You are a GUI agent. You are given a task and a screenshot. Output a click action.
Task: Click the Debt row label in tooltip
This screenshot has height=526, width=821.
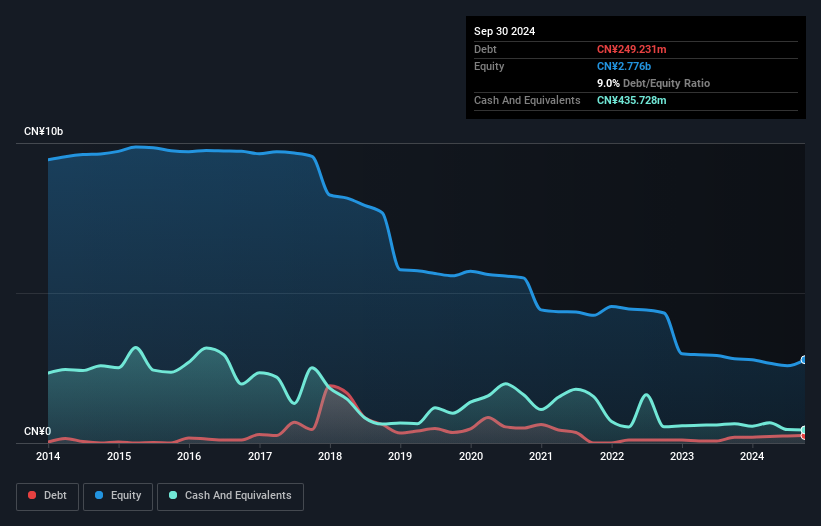click(485, 49)
